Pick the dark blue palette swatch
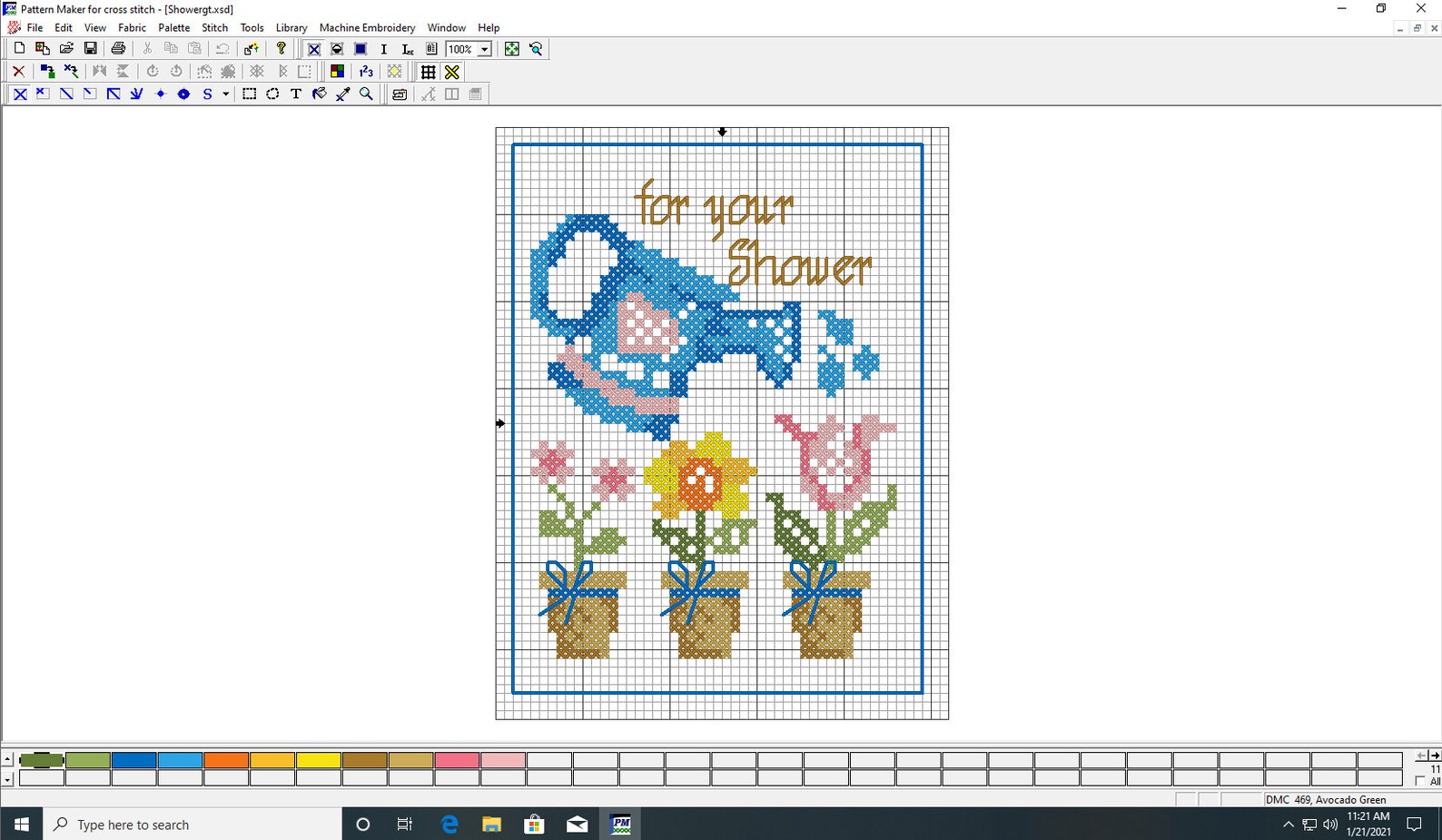The height and width of the screenshot is (840, 1442). pyautogui.click(x=133, y=760)
